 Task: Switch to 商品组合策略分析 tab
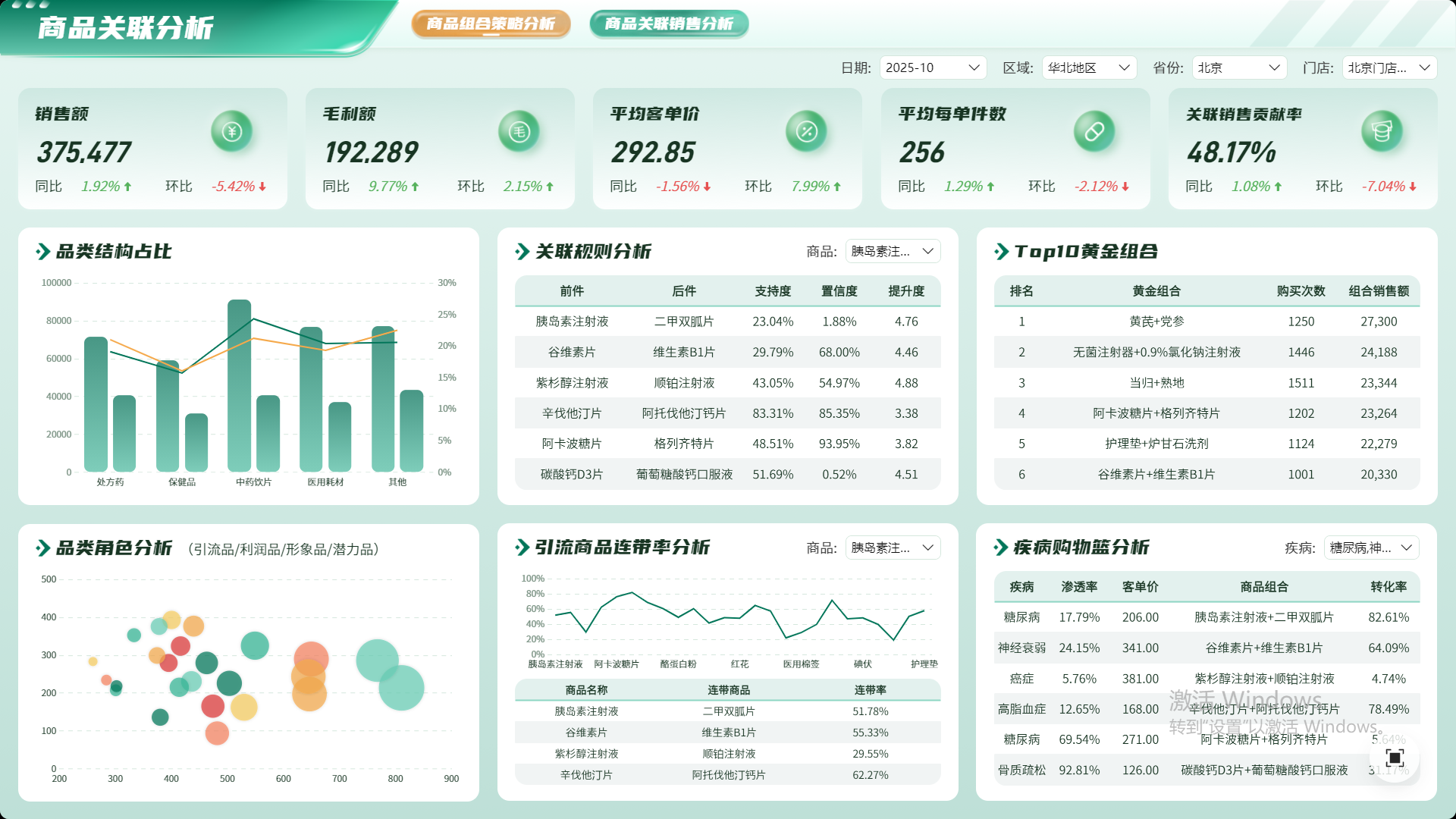point(491,24)
